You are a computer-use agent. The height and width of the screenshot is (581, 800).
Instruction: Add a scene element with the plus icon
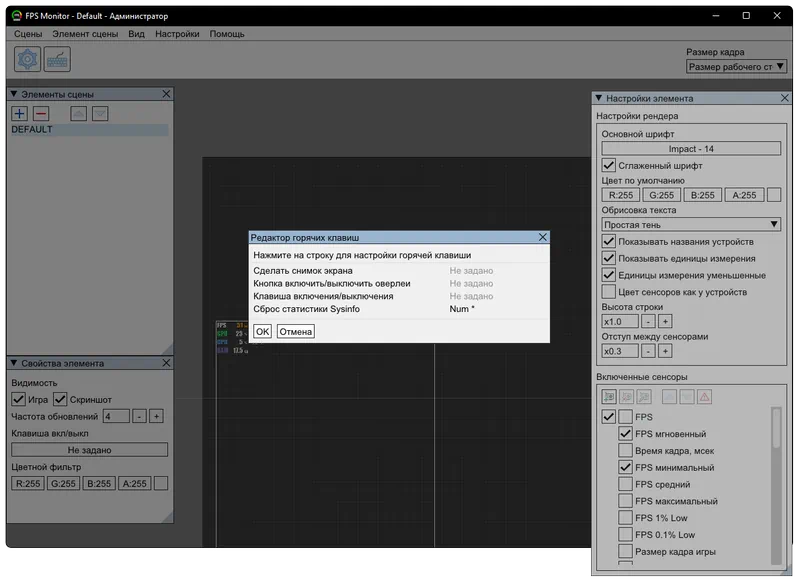pyautogui.click(x=19, y=114)
